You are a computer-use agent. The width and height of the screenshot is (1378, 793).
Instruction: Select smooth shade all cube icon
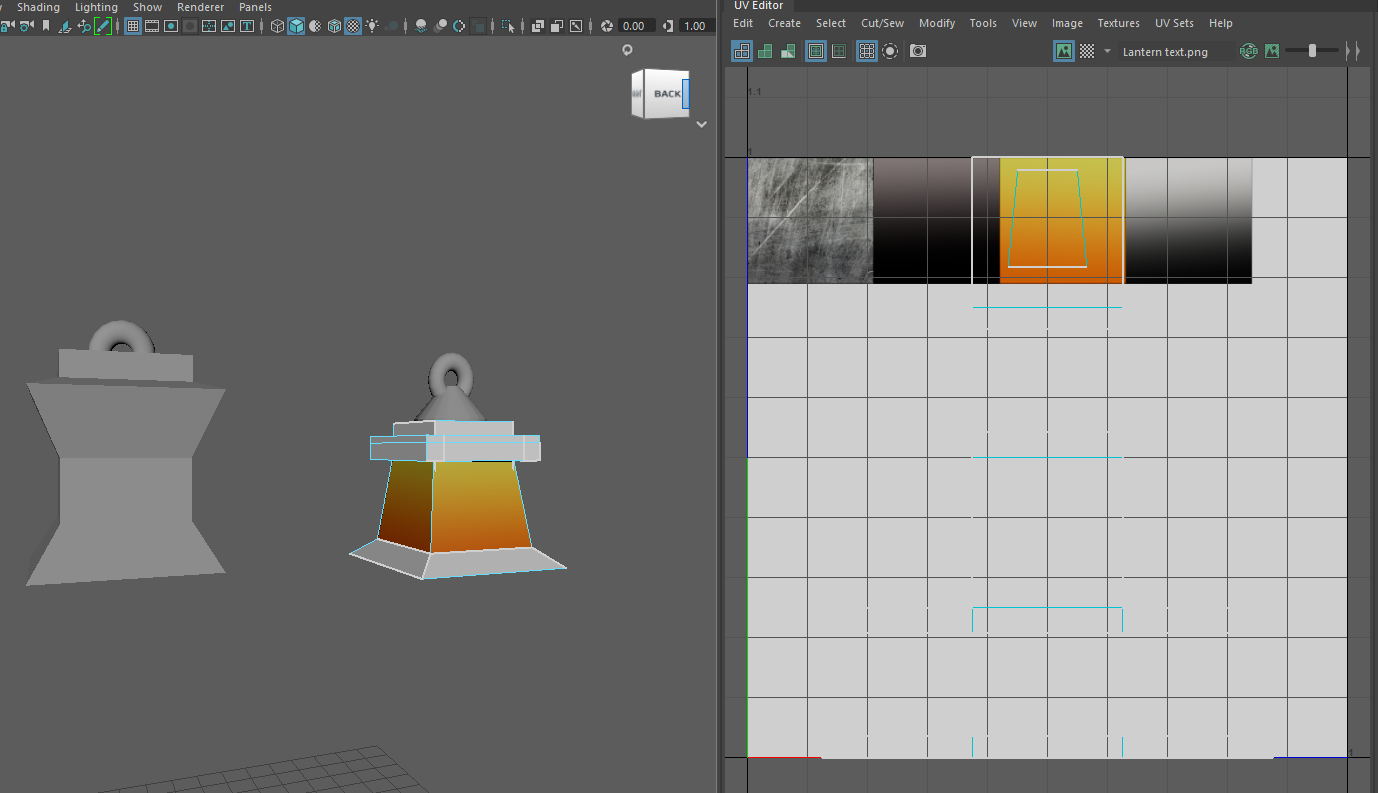click(x=296, y=26)
